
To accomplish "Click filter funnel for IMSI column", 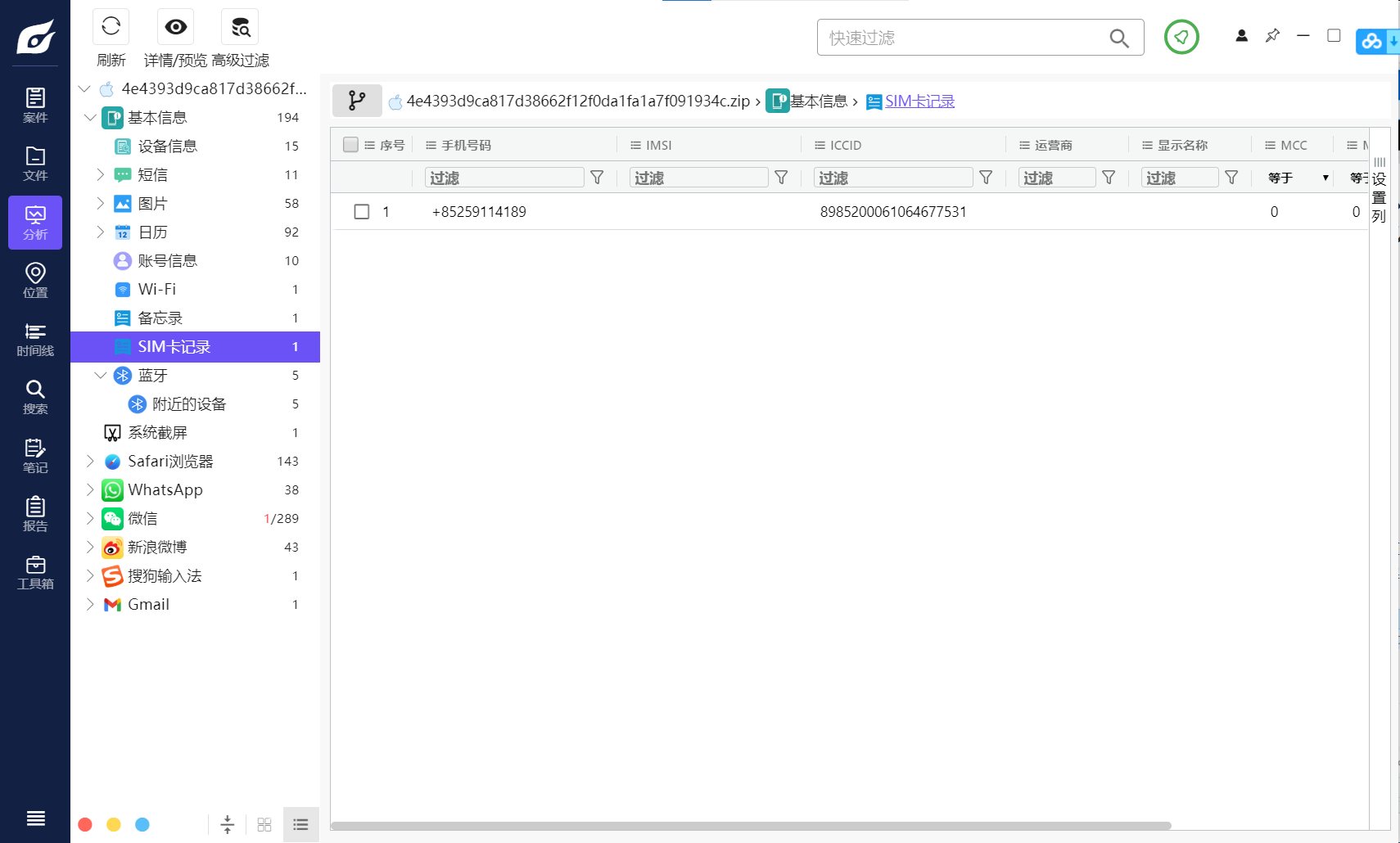I will 781,178.
